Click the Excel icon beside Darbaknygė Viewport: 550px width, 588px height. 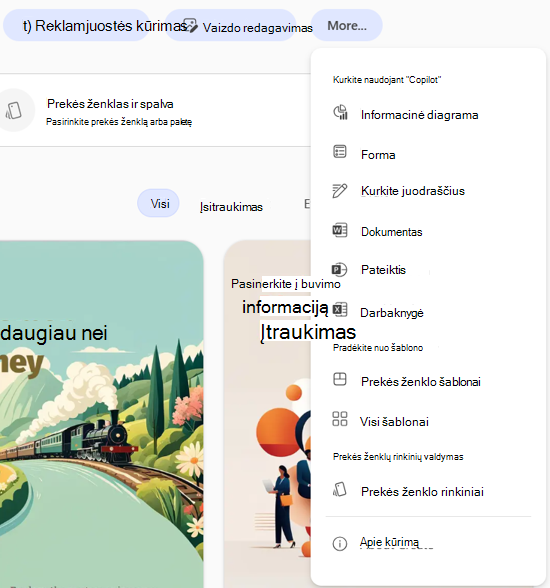(x=340, y=310)
